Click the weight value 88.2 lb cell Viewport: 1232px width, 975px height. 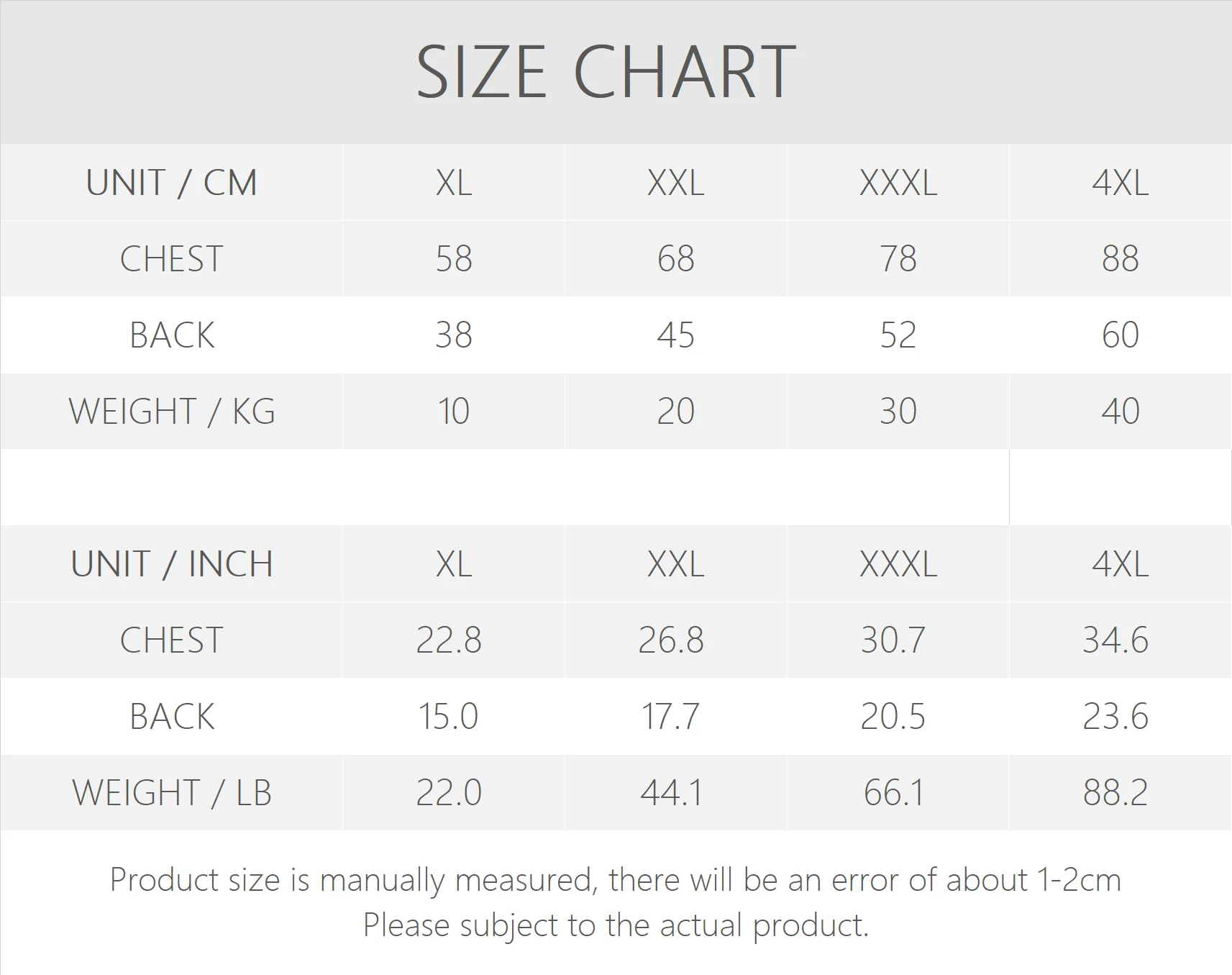click(1115, 793)
